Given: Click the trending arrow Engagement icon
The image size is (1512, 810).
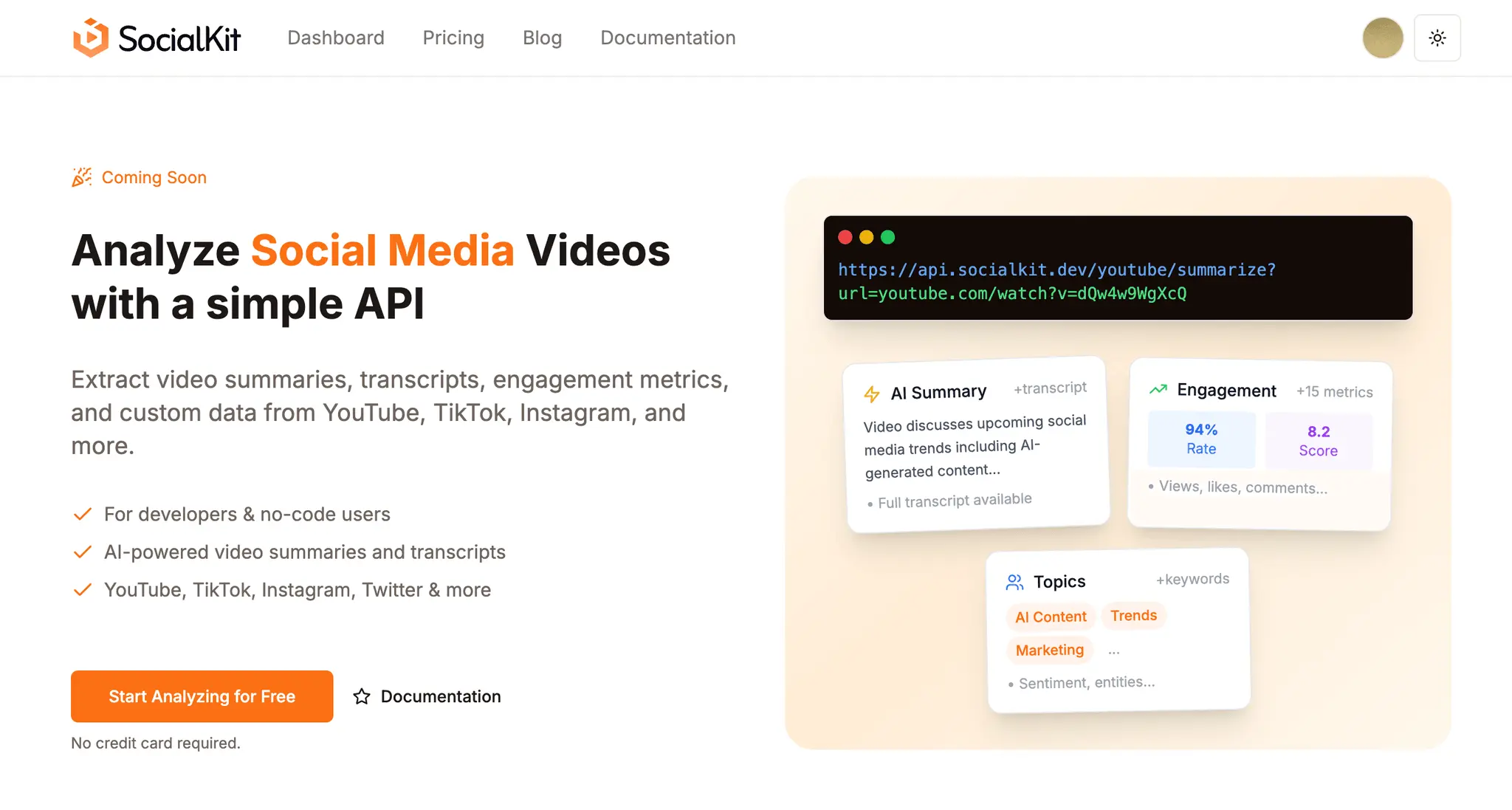Looking at the screenshot, I should pos(1158,389).
